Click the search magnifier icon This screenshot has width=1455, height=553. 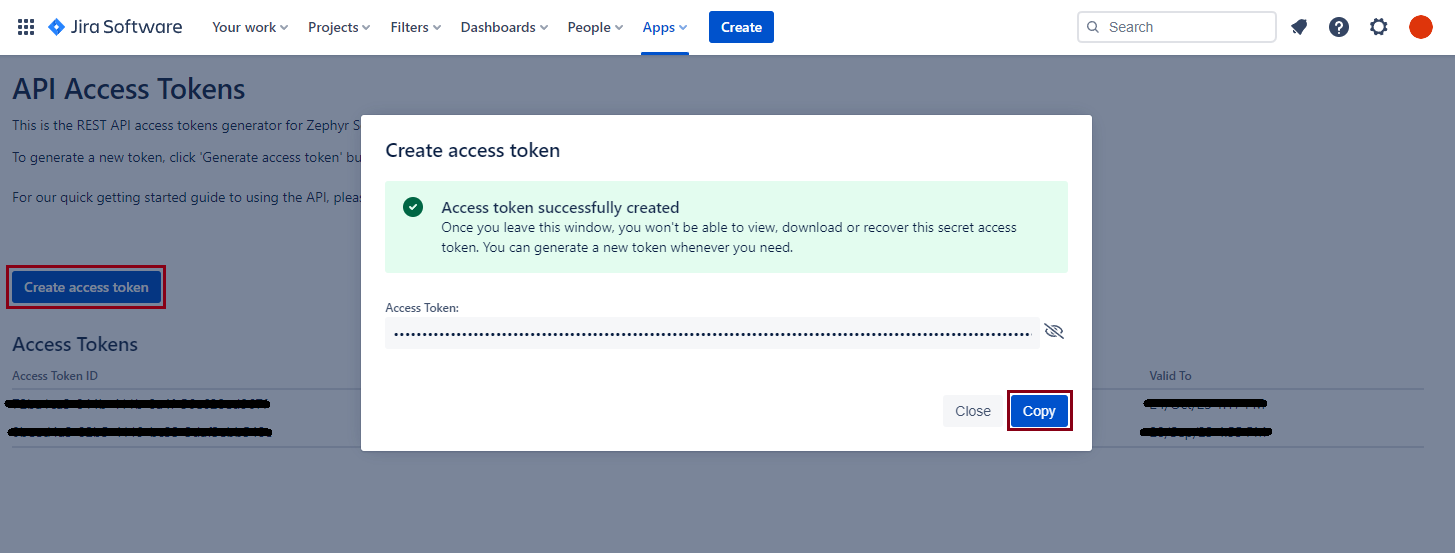pyautogui.click(x=1093, y=27)
